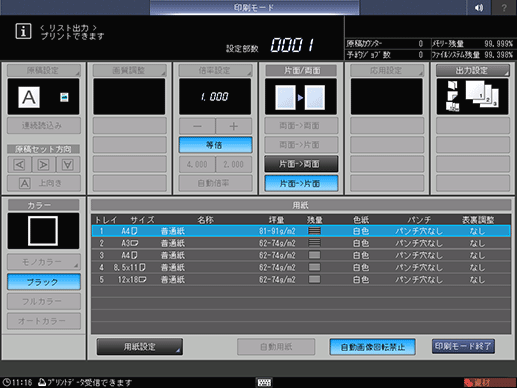
Task: Click the information icon next to list output
Action: click(23, 31)
